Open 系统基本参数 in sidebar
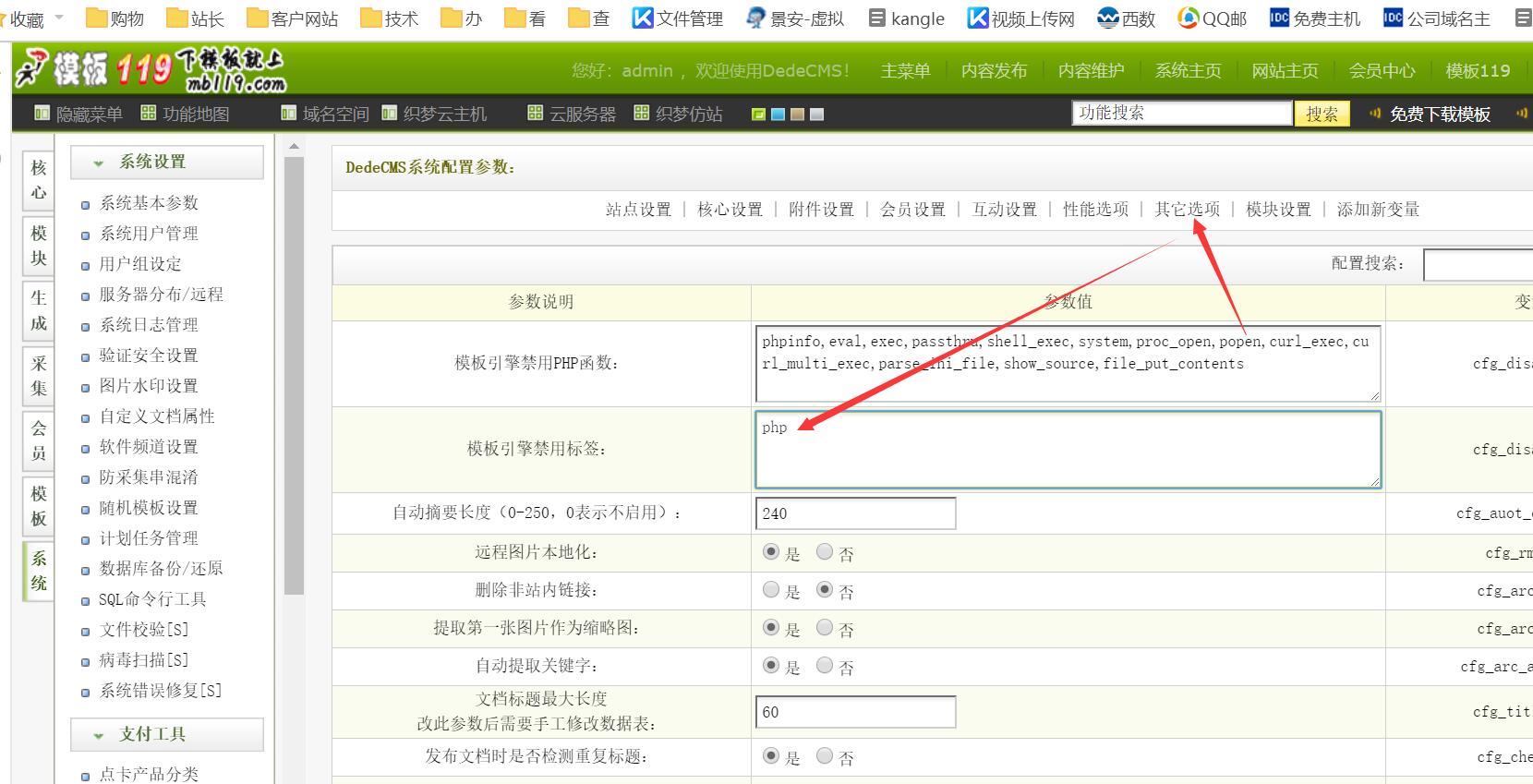 (x=149, y=203)
